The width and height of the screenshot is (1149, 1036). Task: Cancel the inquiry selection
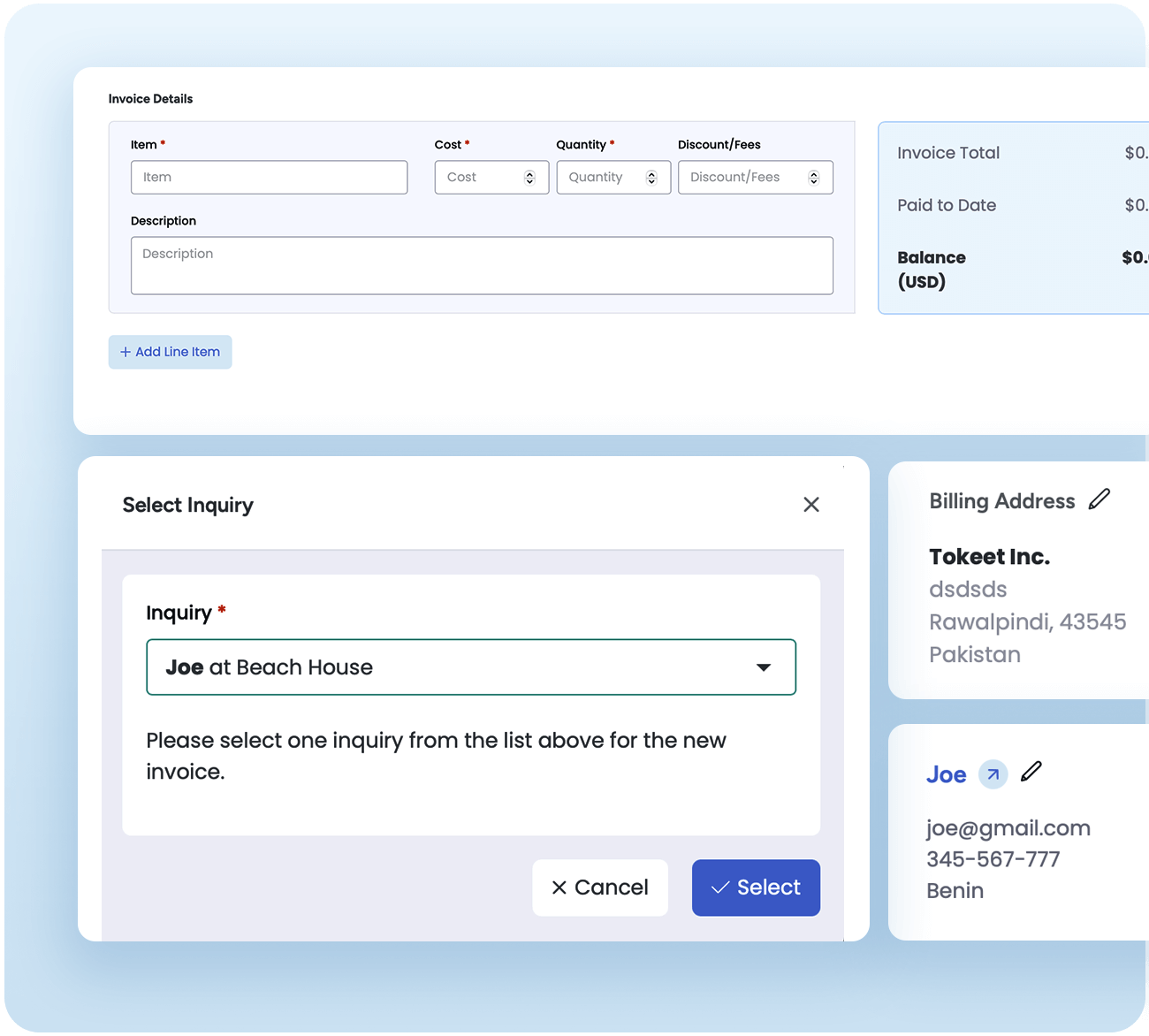pyautogui.click(x=599, y=887)
